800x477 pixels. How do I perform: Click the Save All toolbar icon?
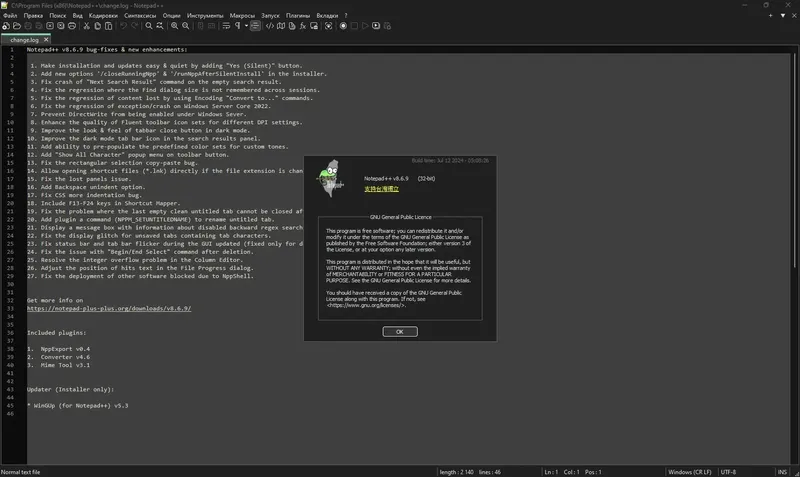coord(39,26)
